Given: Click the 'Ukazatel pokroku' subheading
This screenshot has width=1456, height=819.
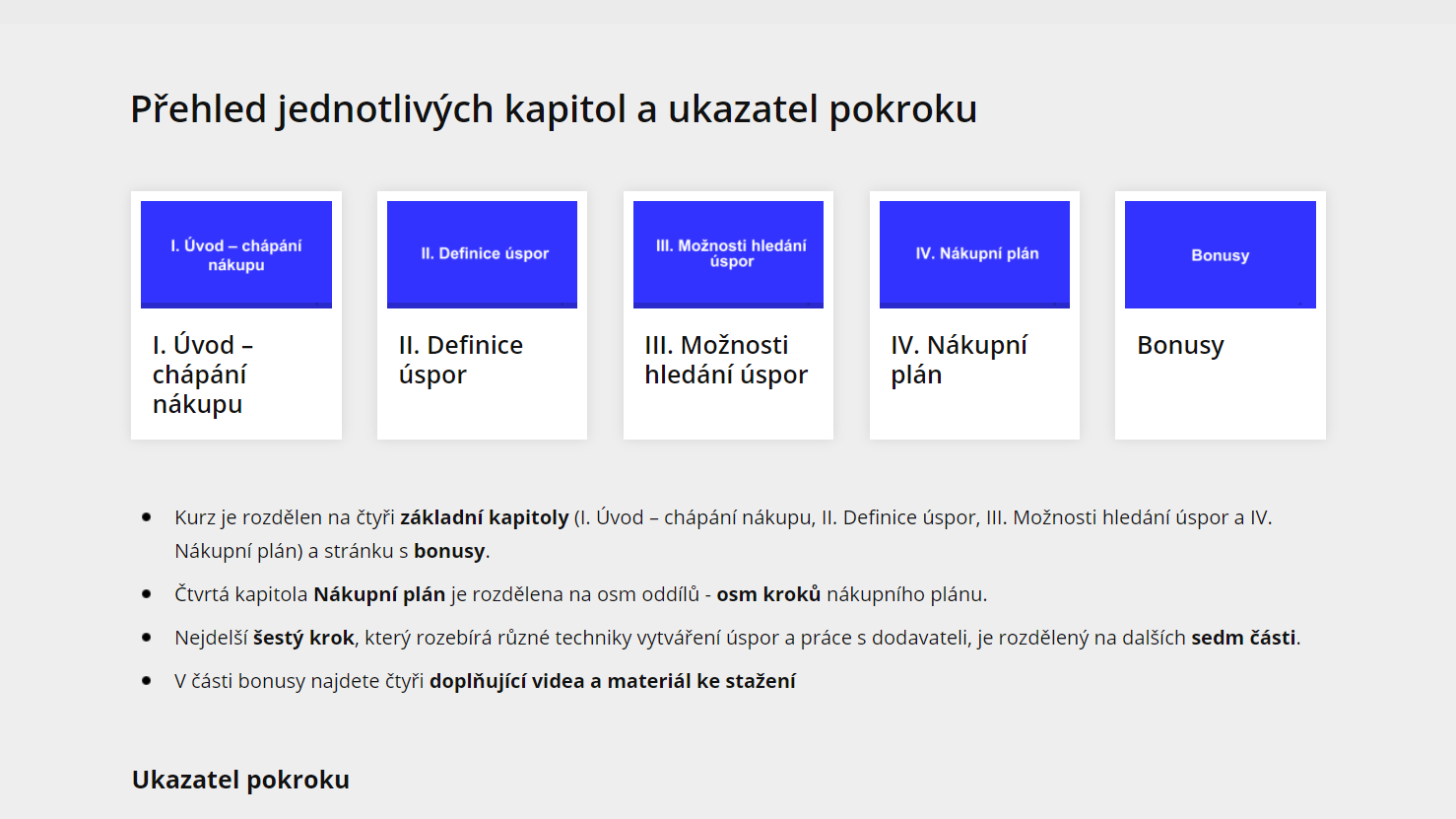Looking at the screenshot, I should (x=240, y=780).
